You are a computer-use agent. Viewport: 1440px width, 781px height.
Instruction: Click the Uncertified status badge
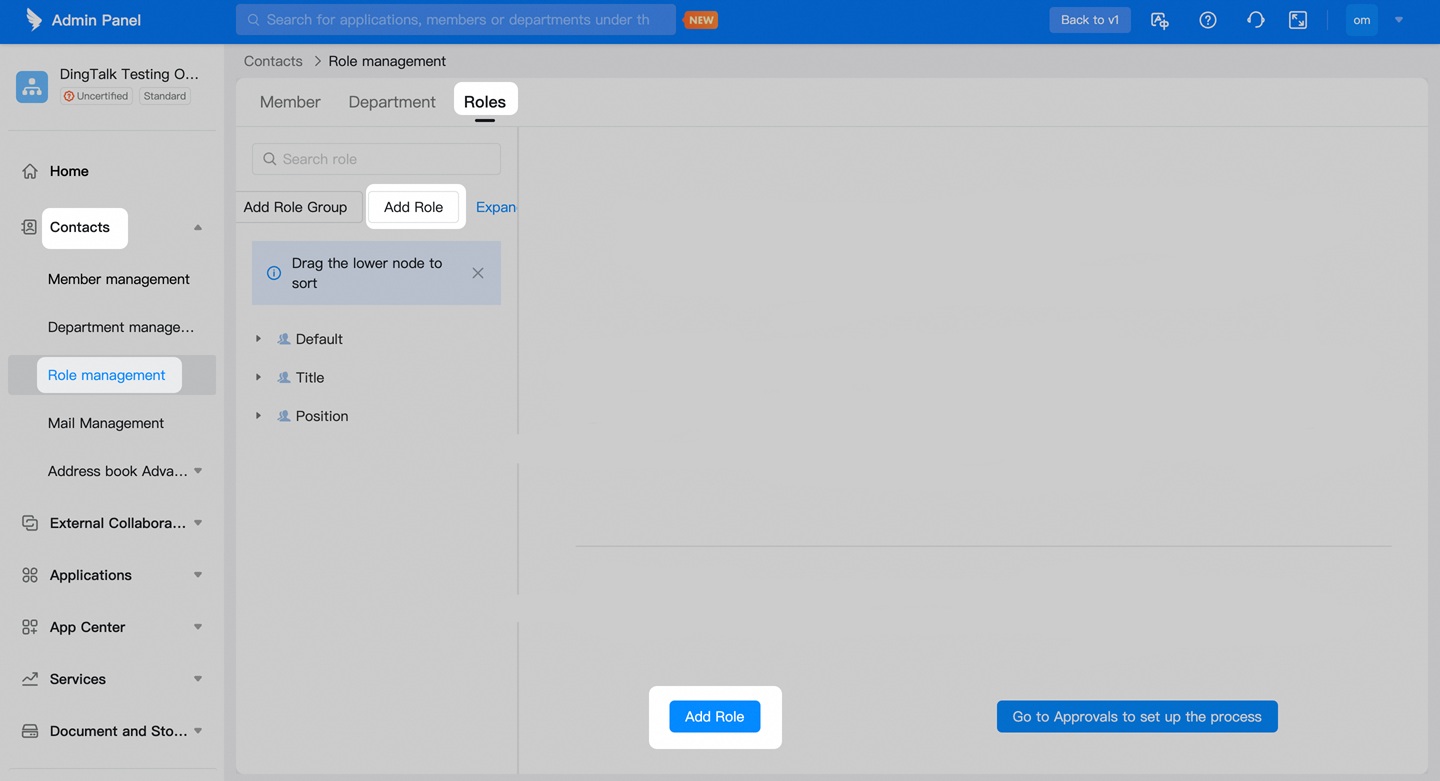tap(96, 96)
